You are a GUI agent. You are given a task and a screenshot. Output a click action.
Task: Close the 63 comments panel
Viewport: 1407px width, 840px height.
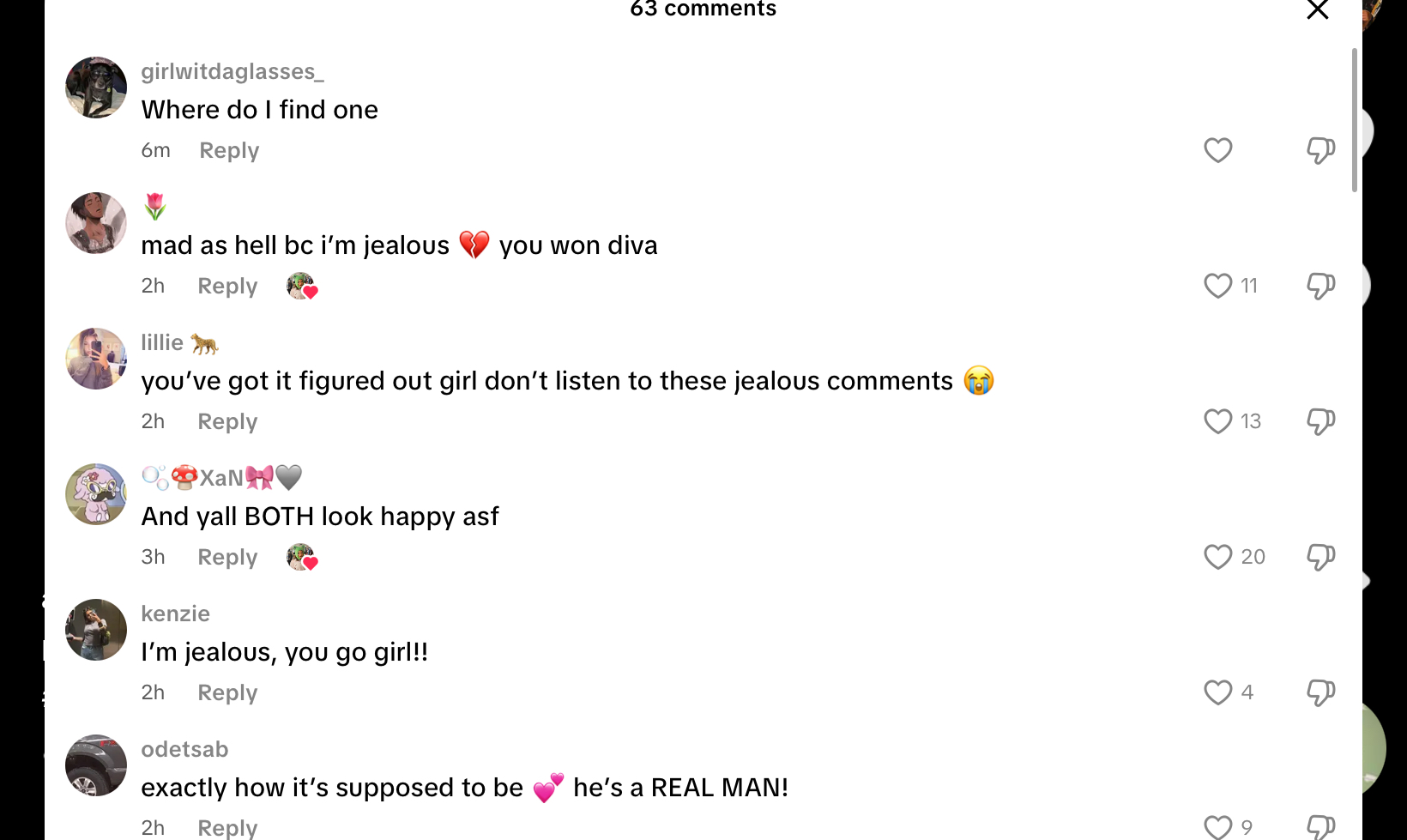(x=1317, y=9)
